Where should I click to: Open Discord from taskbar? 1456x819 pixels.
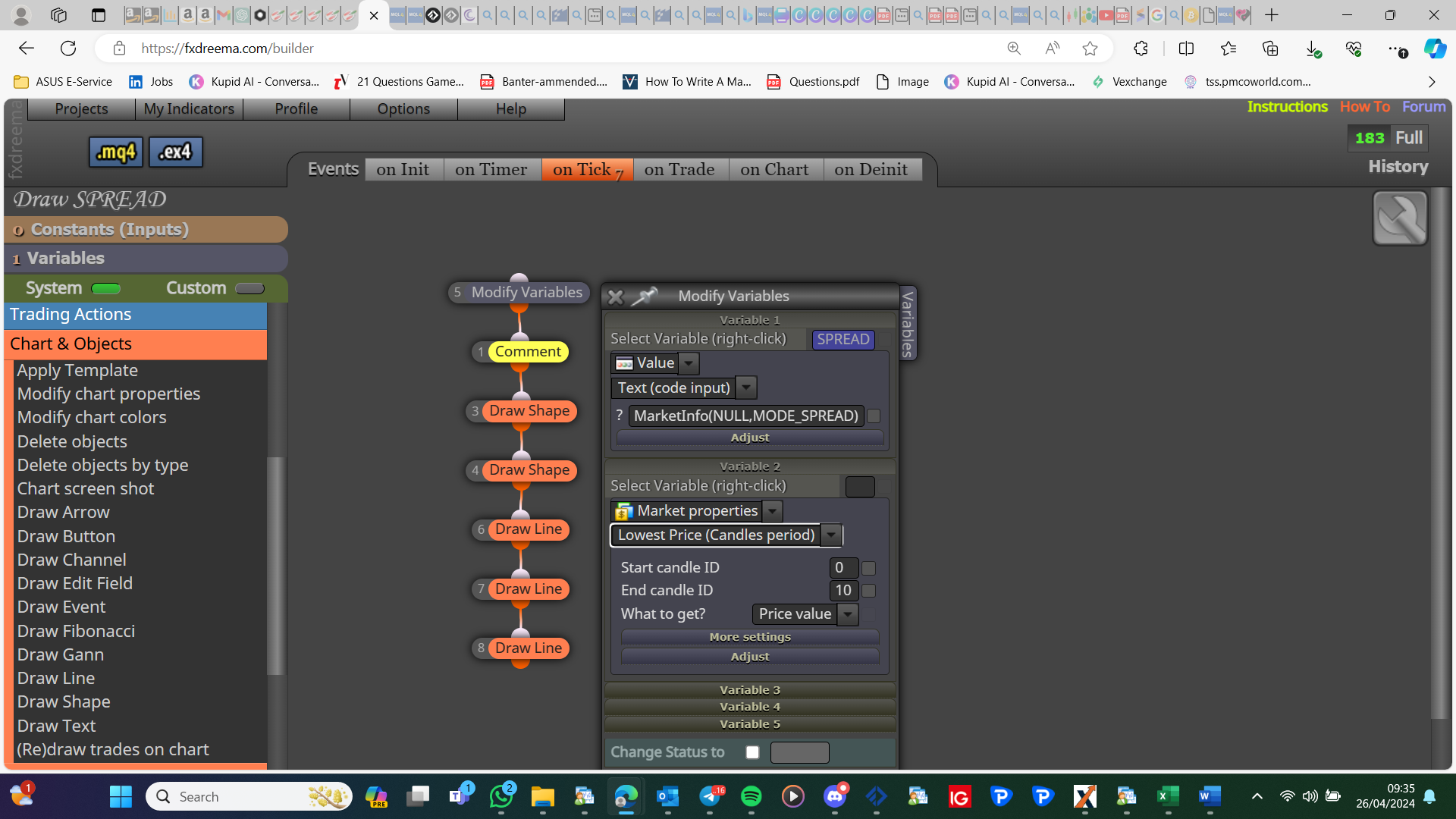(835, 796)
